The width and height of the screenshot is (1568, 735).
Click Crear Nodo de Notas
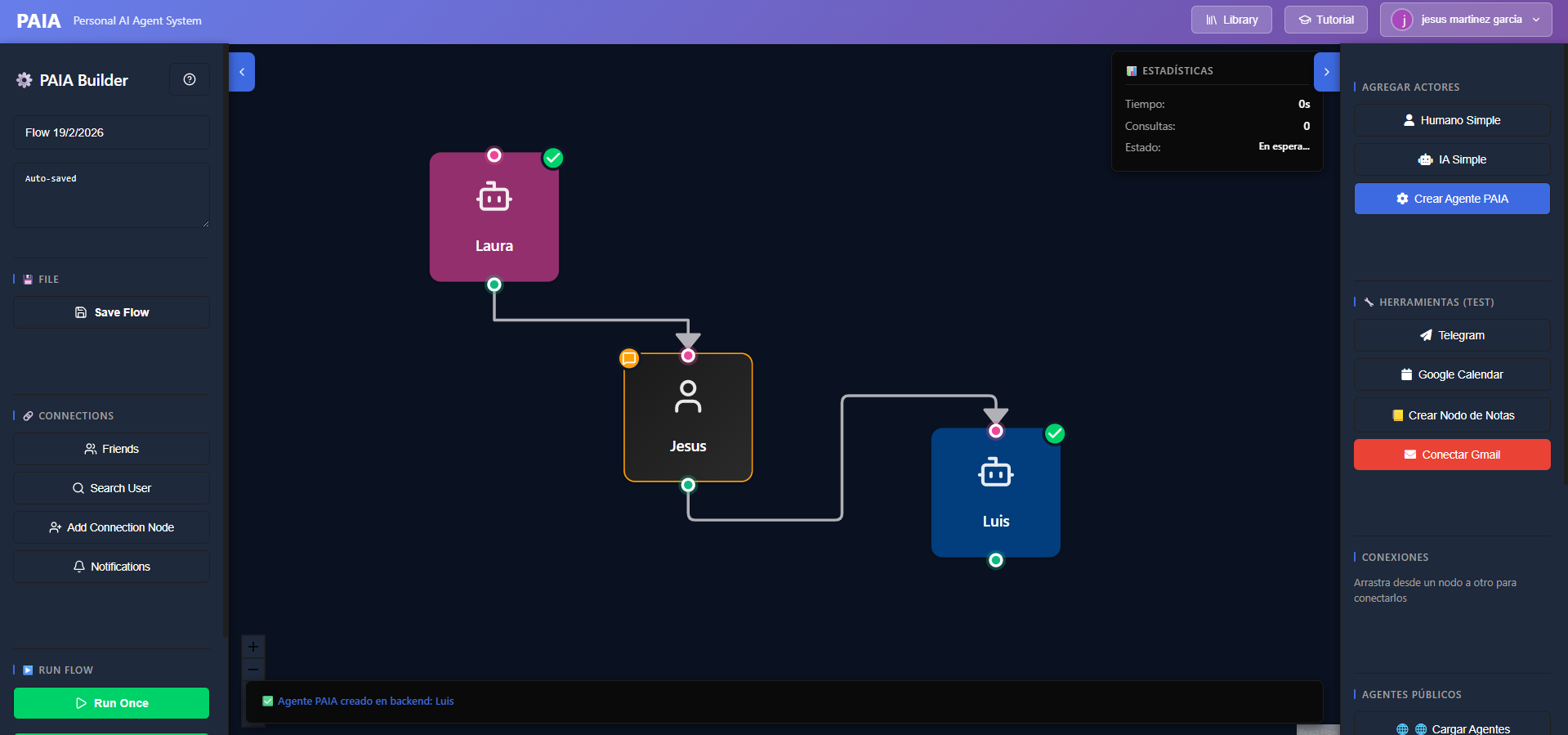tap(1452, 415)
